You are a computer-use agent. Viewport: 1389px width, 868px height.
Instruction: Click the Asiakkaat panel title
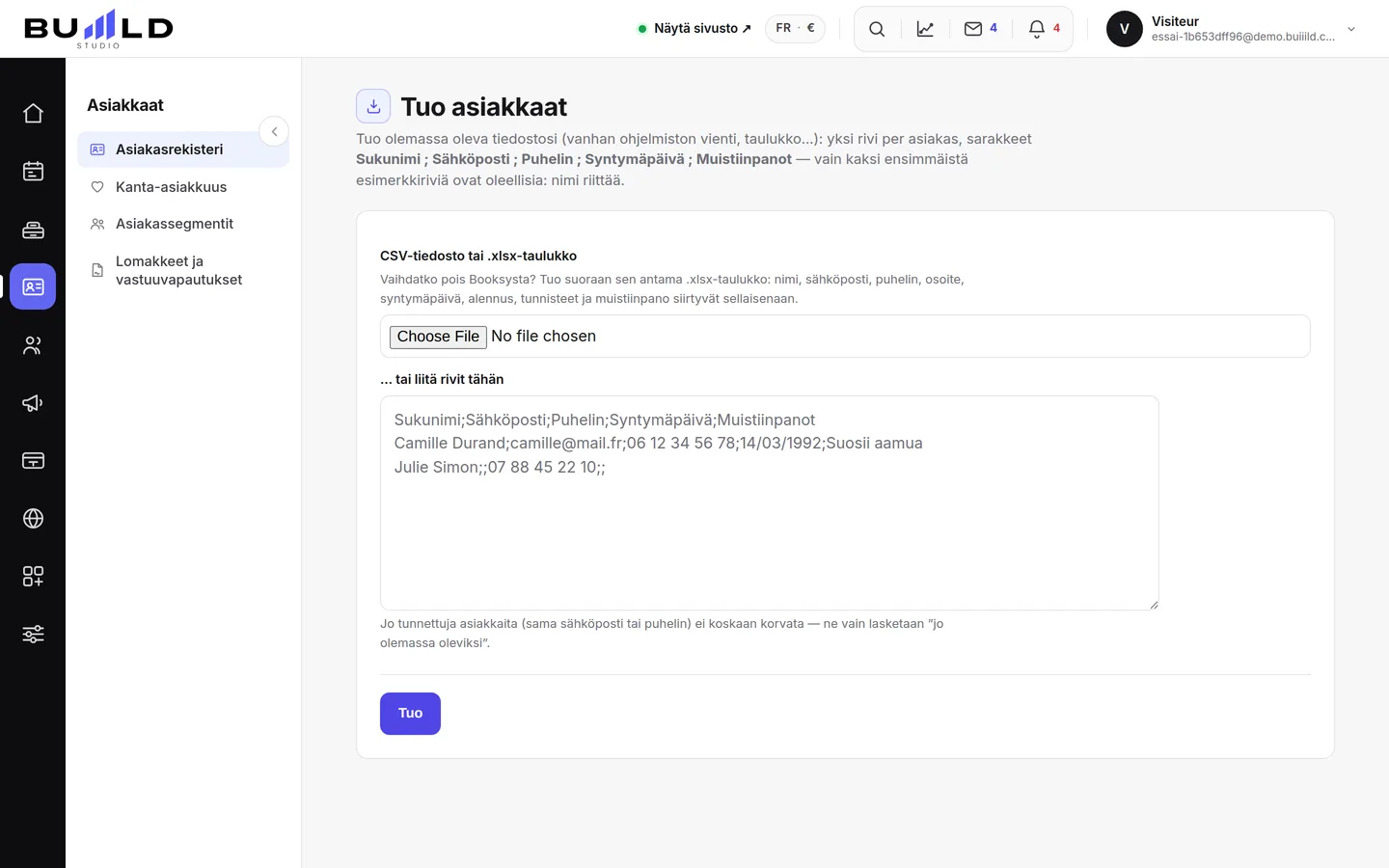coord(125,105)
